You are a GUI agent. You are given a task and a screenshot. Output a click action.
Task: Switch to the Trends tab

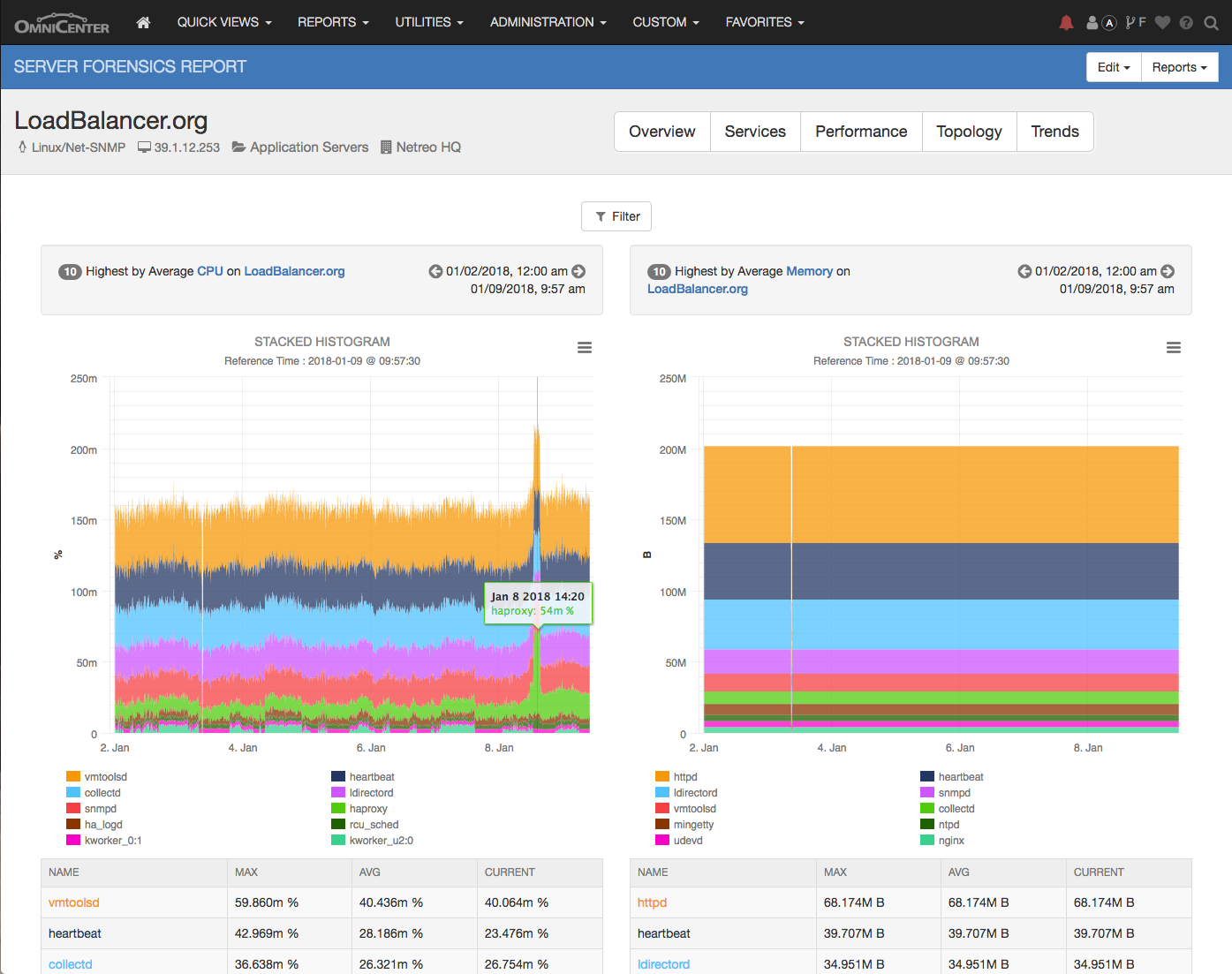pyautogui.click(x=1054, y=132)
